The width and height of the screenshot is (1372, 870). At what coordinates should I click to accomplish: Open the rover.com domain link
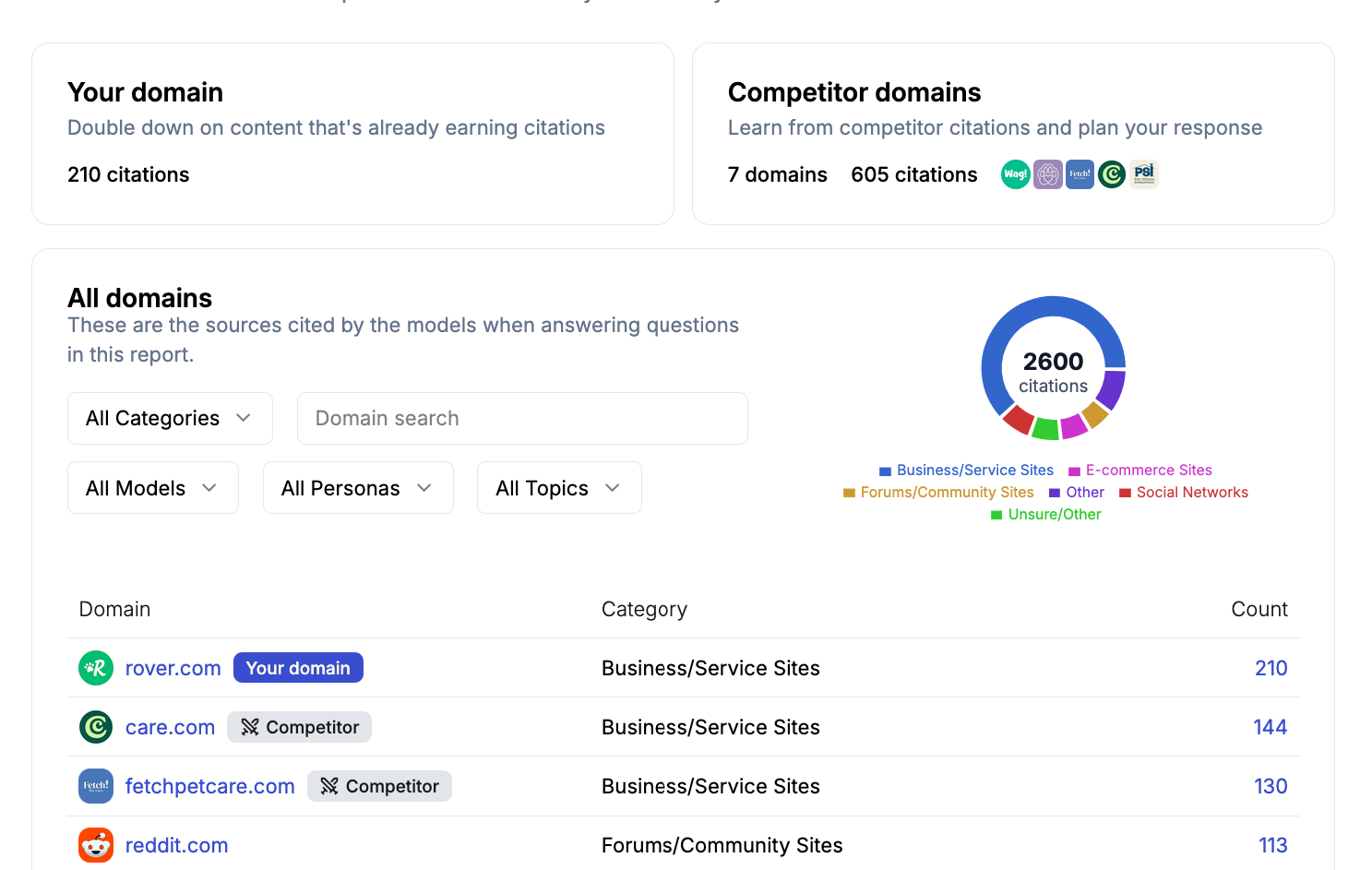[x=173, y=668]
